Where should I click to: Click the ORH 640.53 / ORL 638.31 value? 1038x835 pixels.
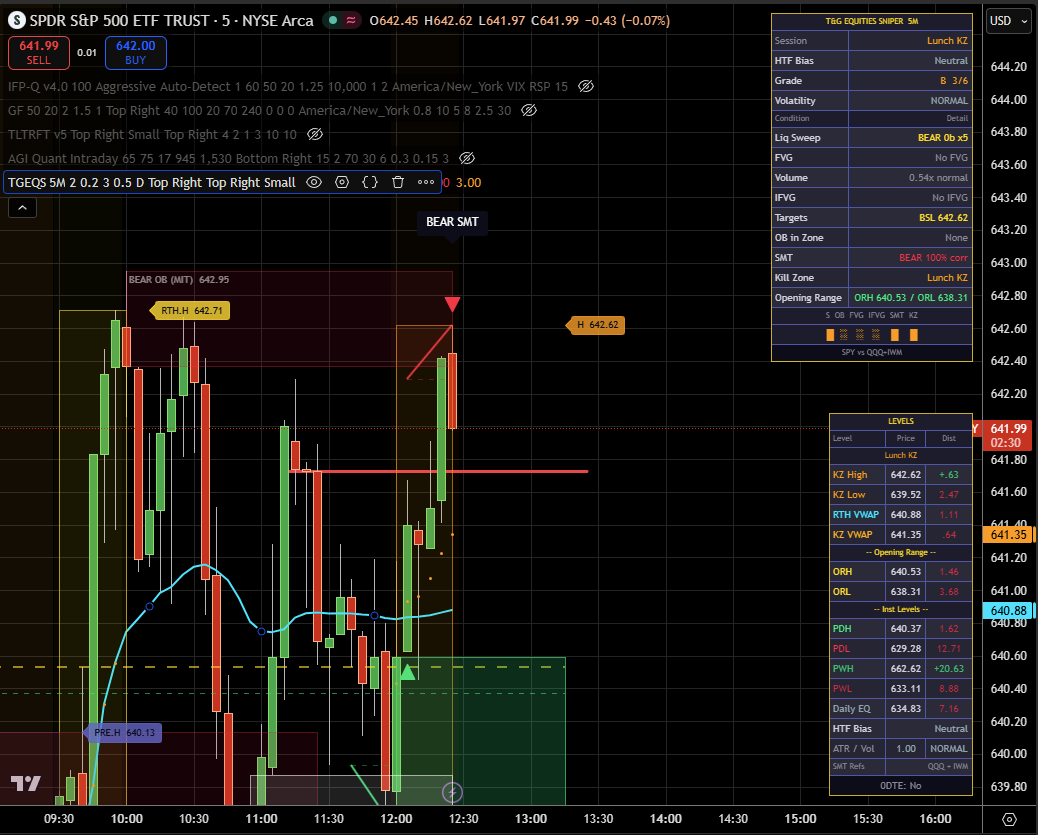click(911, 298)
